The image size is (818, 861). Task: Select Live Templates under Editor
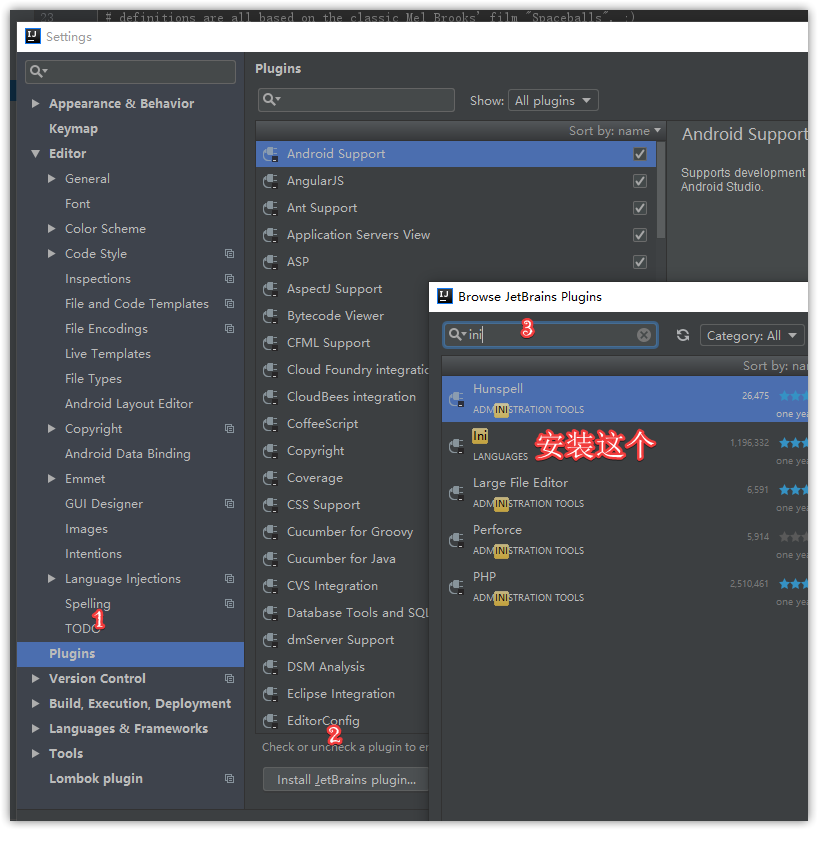[x=108, y=354]
